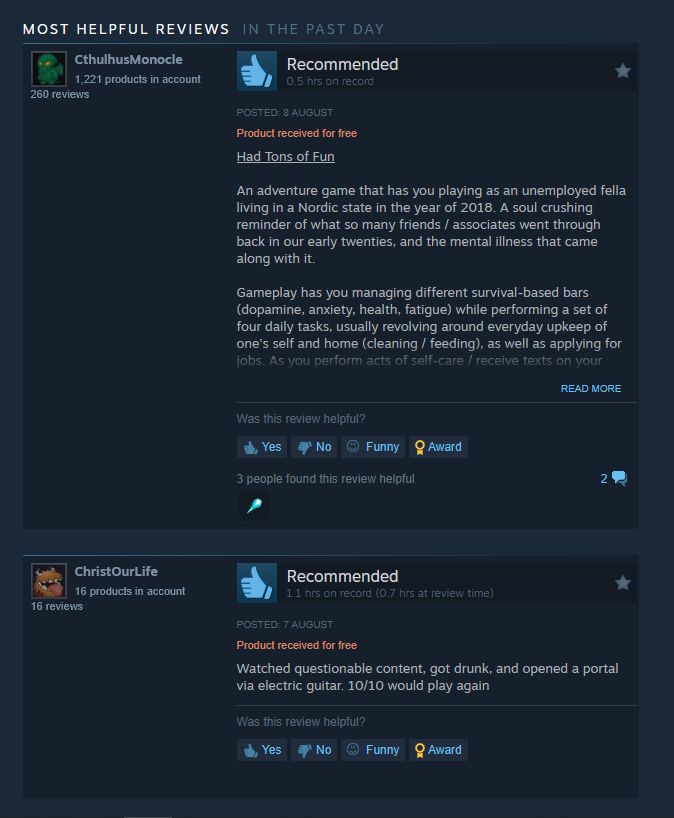Vote Yes on CthulhusMonocle's review
The height and width of the screenshot is (818, 674).
pos(262,447)
